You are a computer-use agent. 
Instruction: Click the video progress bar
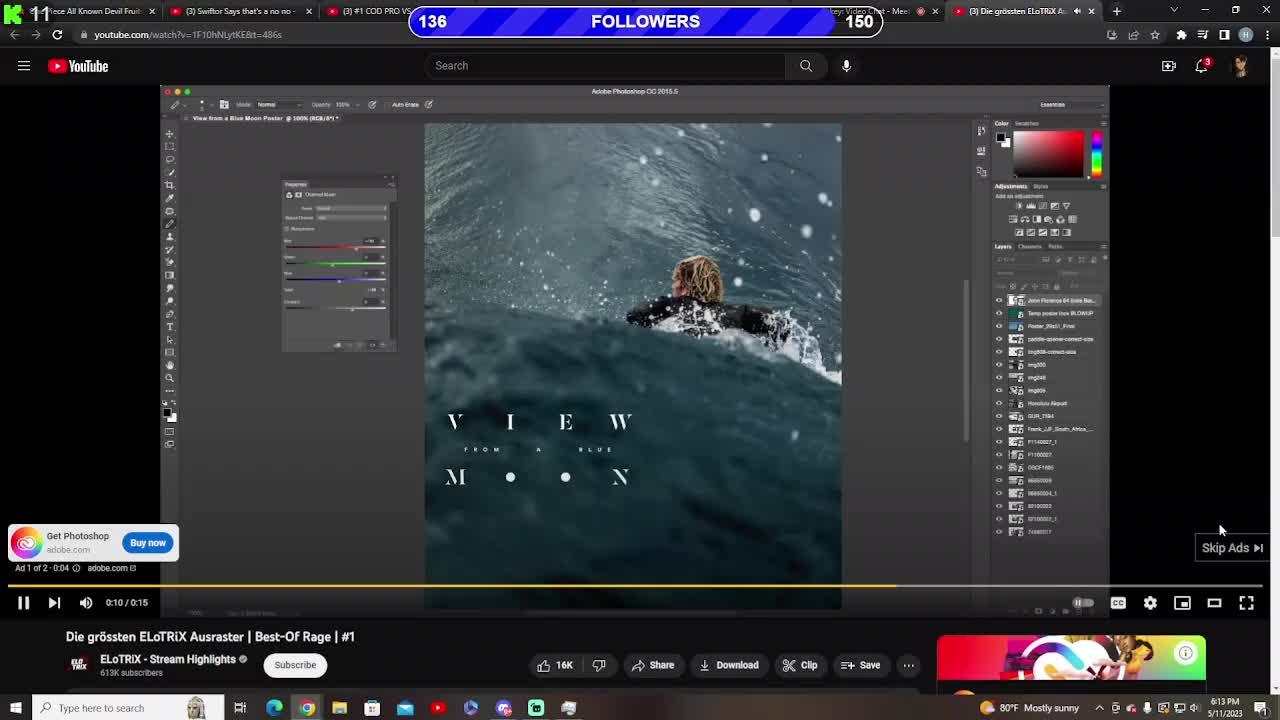[x=636, y=586]
